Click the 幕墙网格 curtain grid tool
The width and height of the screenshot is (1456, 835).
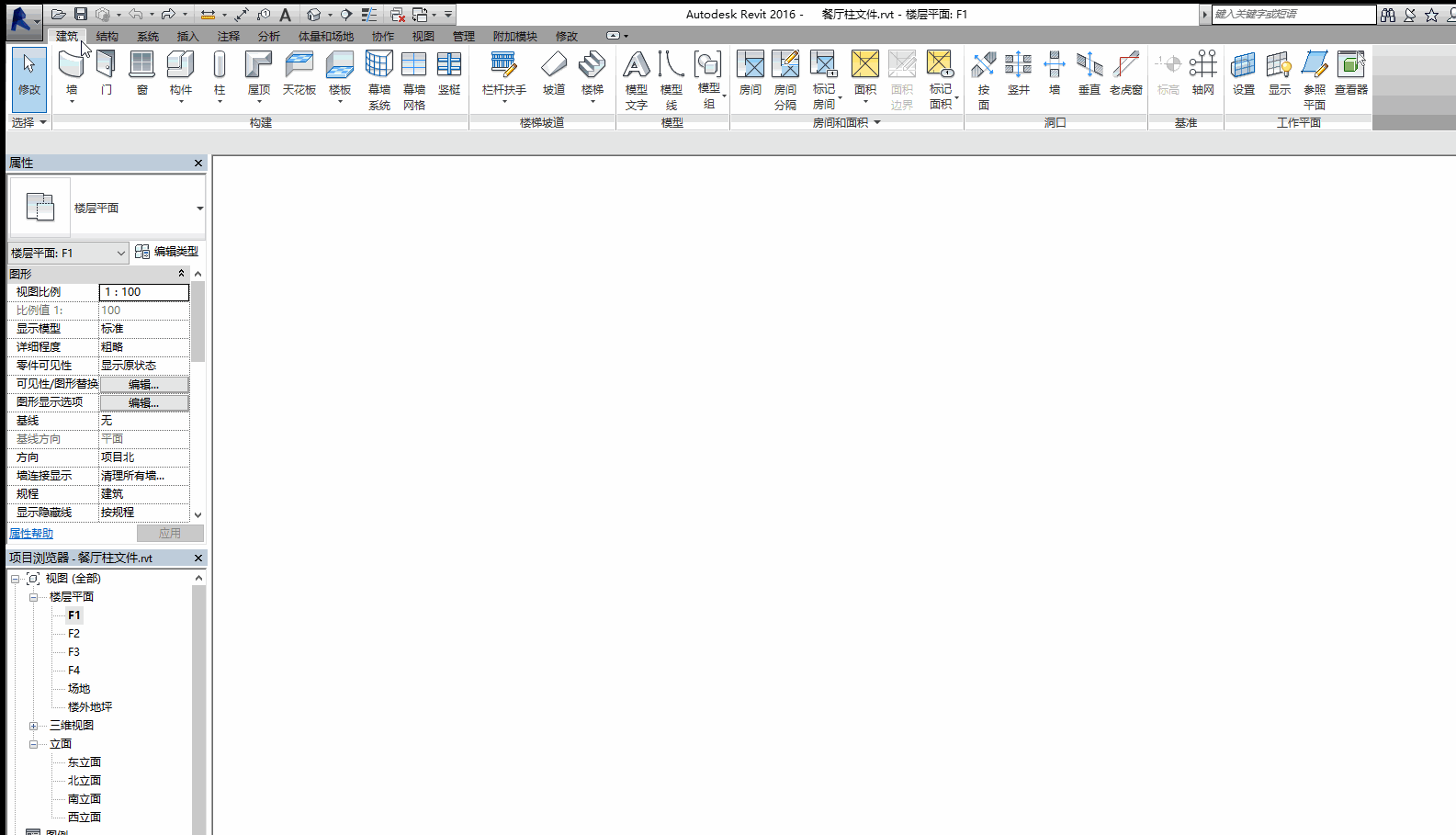pos(414,80)
